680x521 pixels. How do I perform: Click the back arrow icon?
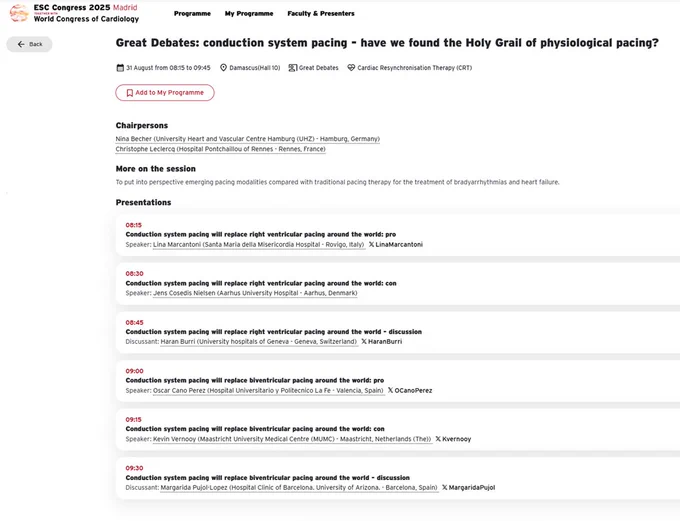[21, 44]
